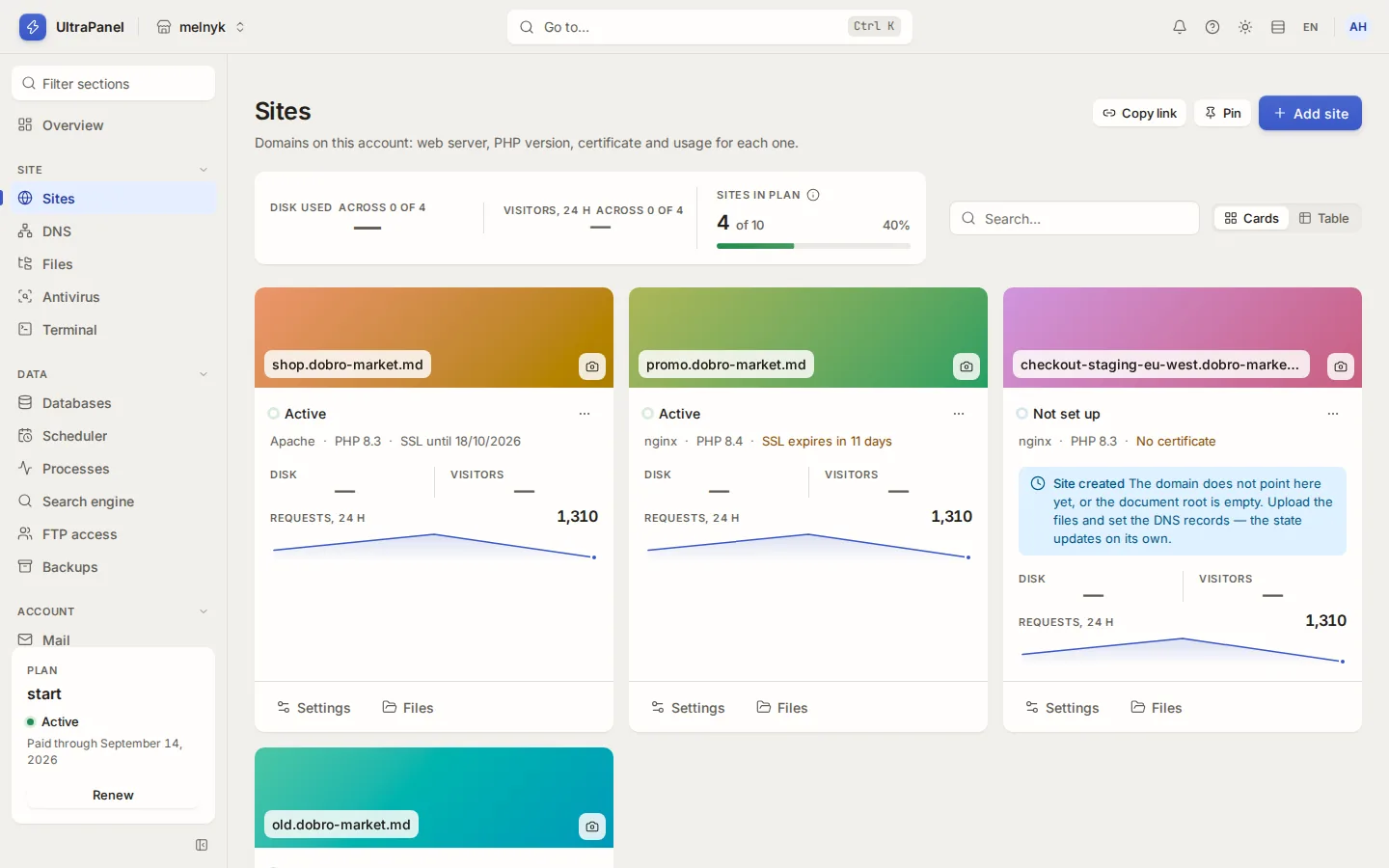Open more options for shop.dobro-market.md
Screen dimensions: 1389x868
click(x=585, y=414)
